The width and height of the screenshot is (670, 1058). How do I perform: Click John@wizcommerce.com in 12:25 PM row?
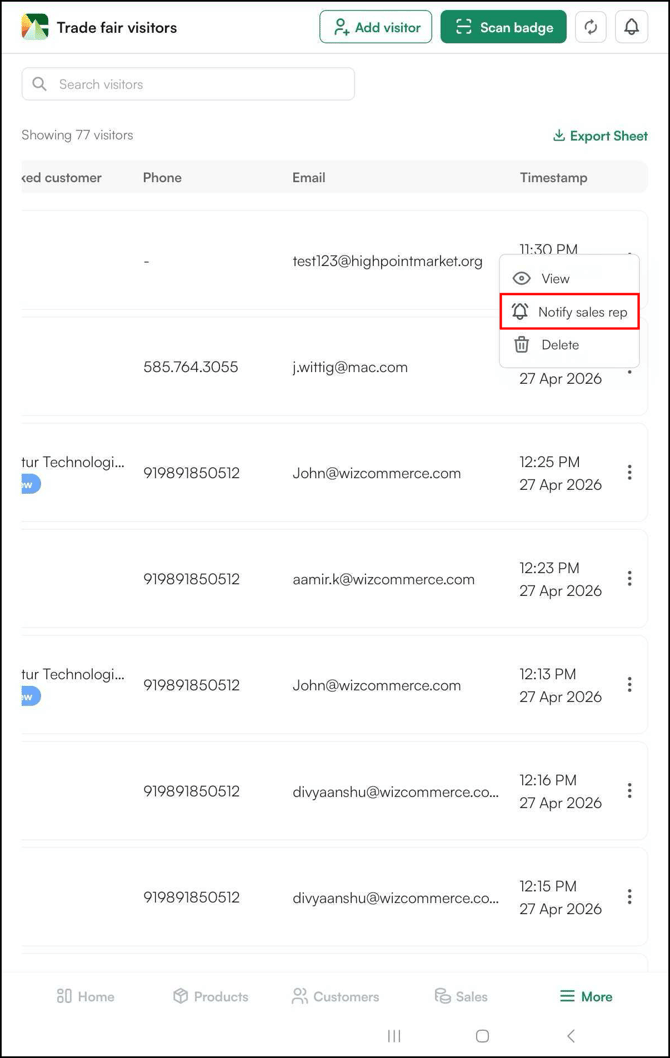coord(376,473)
